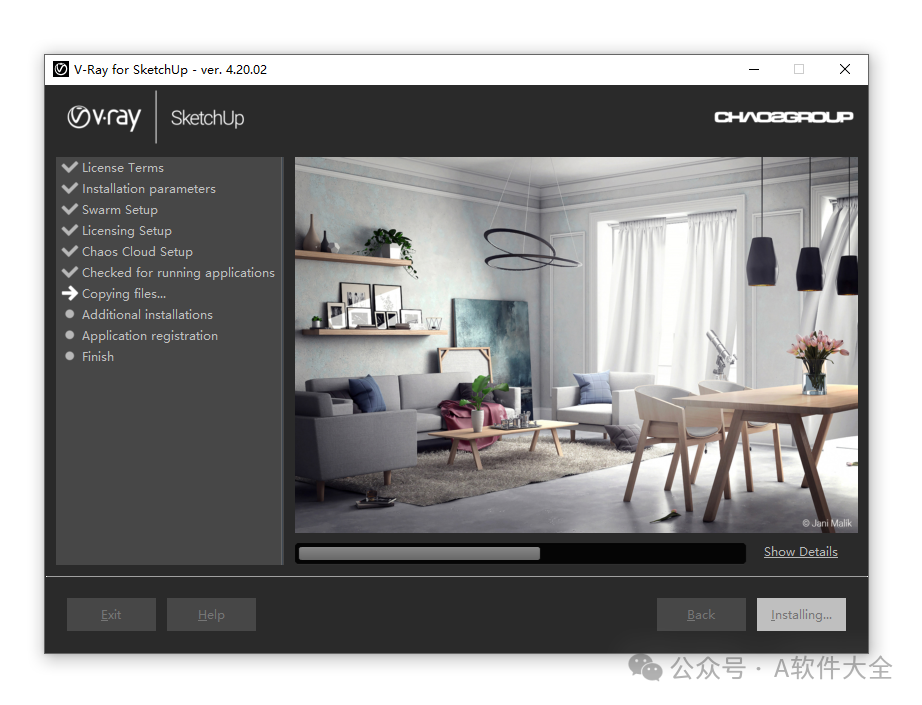This screenshot has width=922, height=705.
Task: Click the checkmark beside Installation parameters
Action: [70, 188]
